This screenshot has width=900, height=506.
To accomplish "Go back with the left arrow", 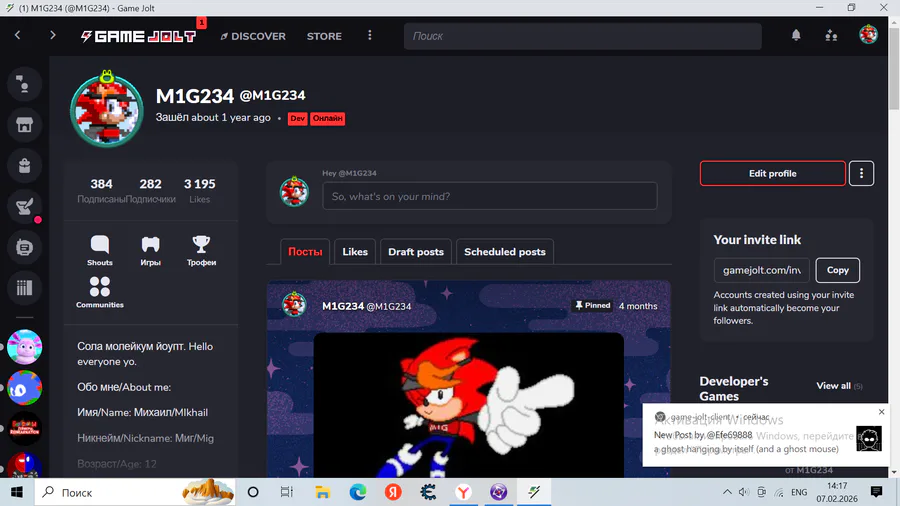I will click(x=18, y=36).
